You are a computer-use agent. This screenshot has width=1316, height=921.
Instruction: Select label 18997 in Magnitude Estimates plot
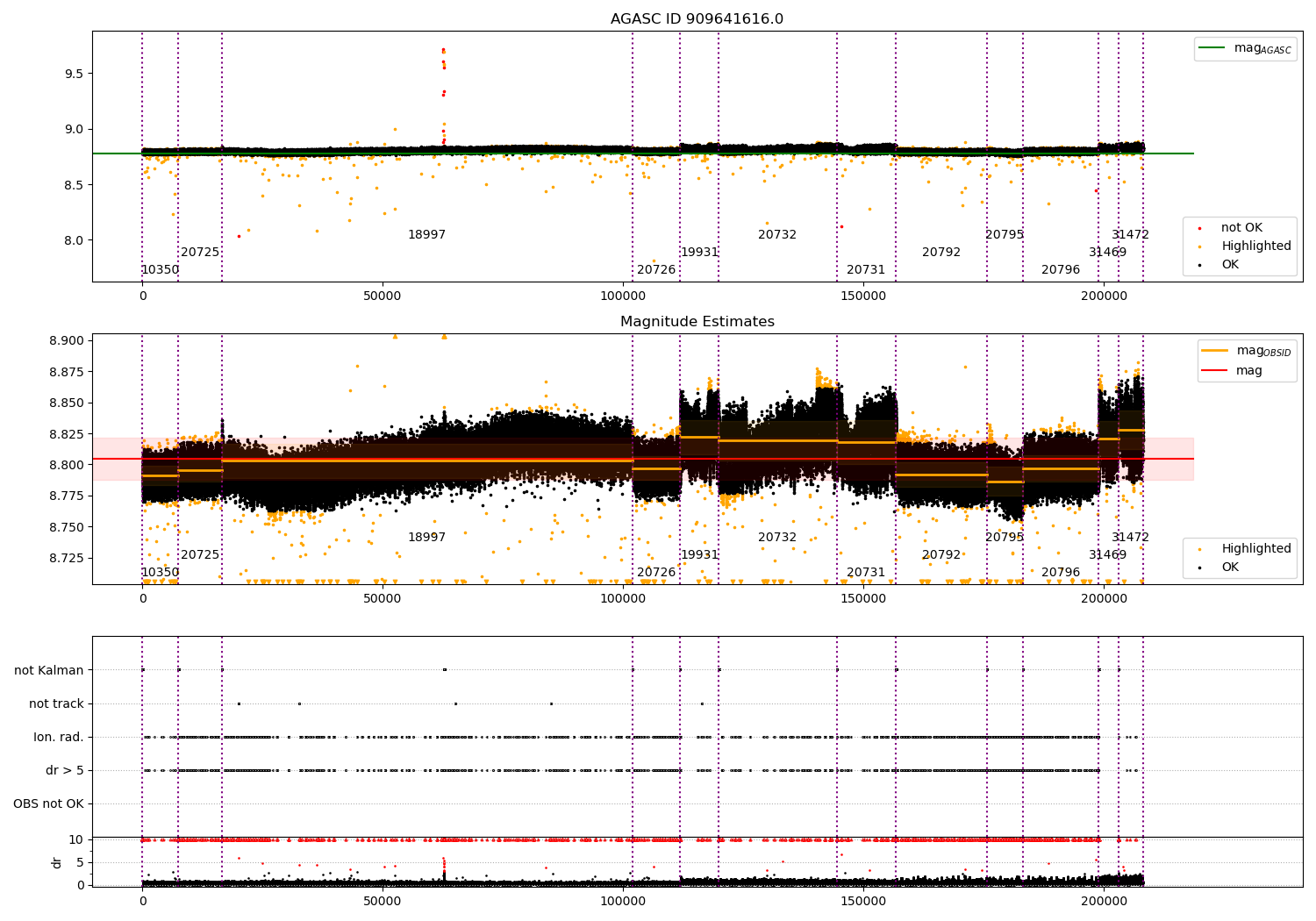pyautogui.click(x=427, y=538)
